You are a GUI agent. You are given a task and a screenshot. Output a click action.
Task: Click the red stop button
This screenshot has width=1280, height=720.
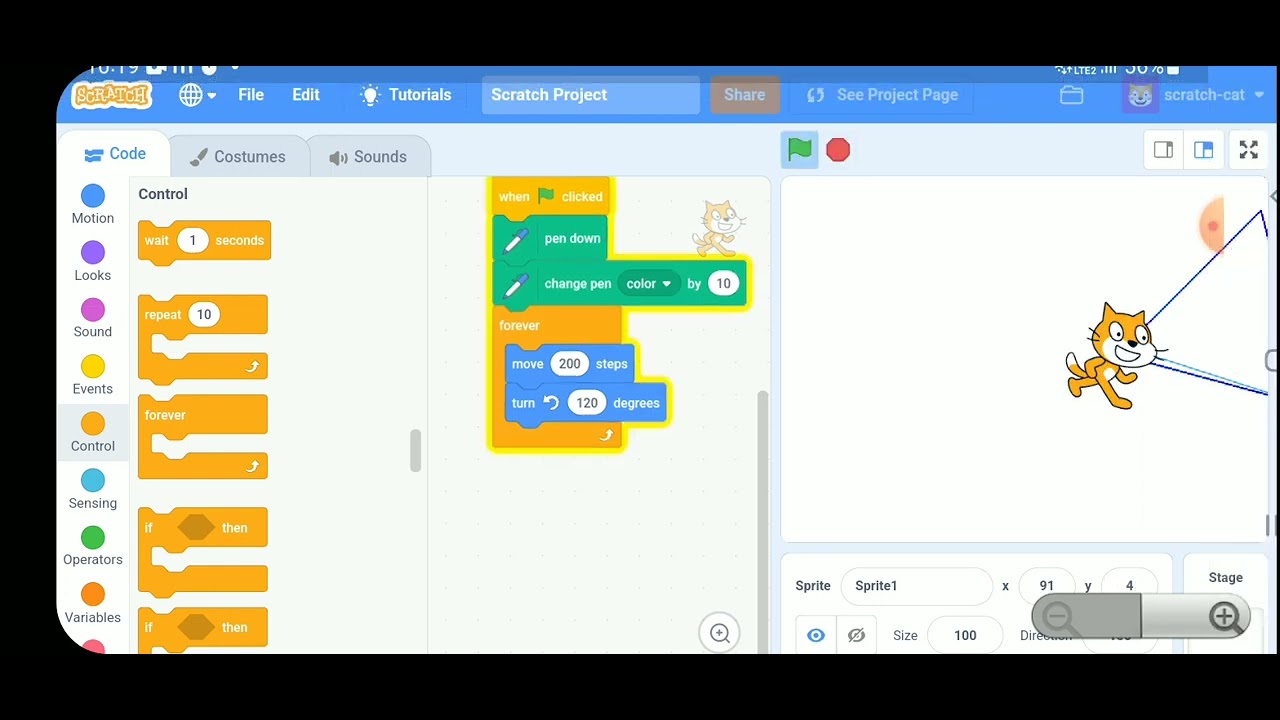(838, 150)
